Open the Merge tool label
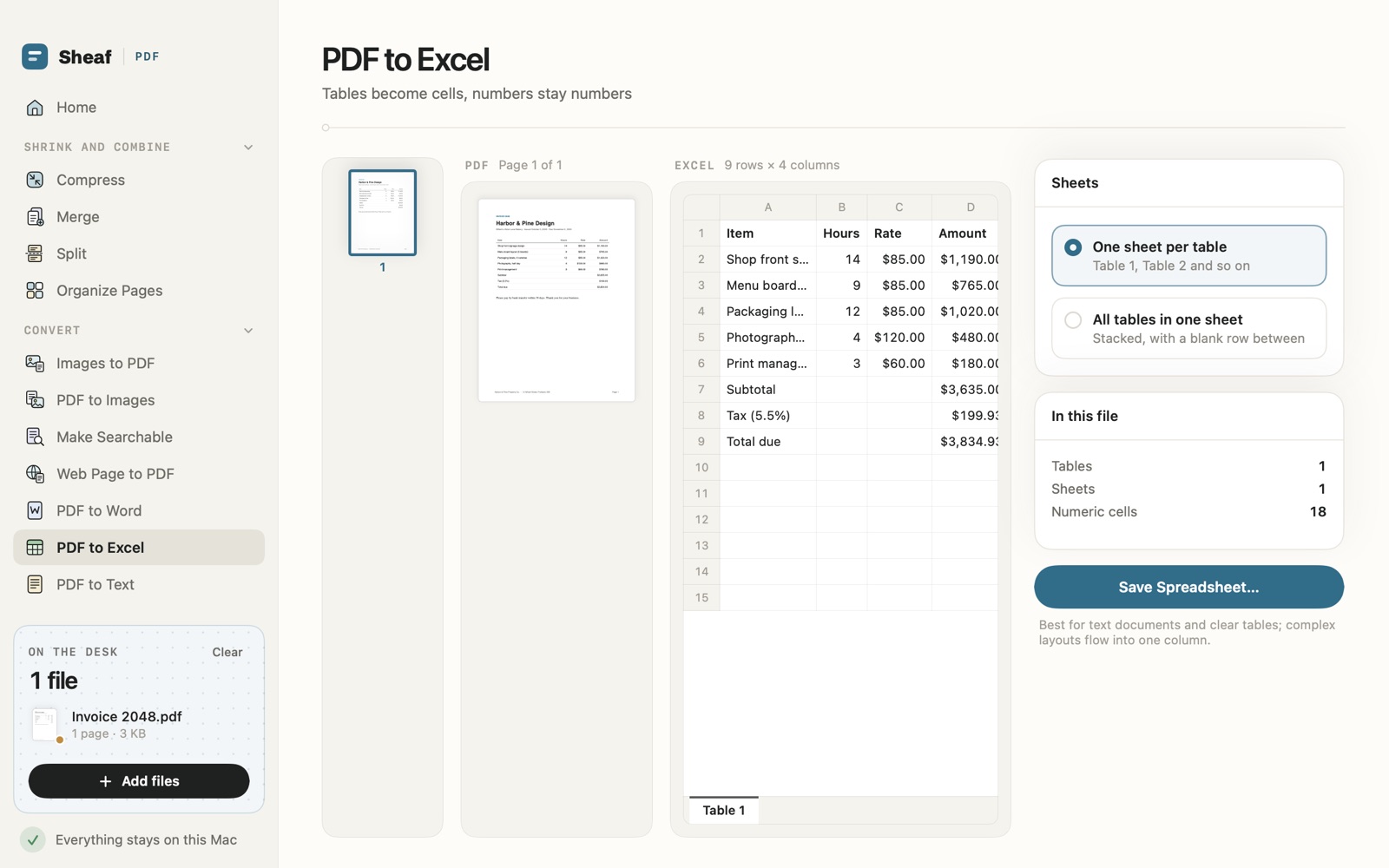 point(78,217)
